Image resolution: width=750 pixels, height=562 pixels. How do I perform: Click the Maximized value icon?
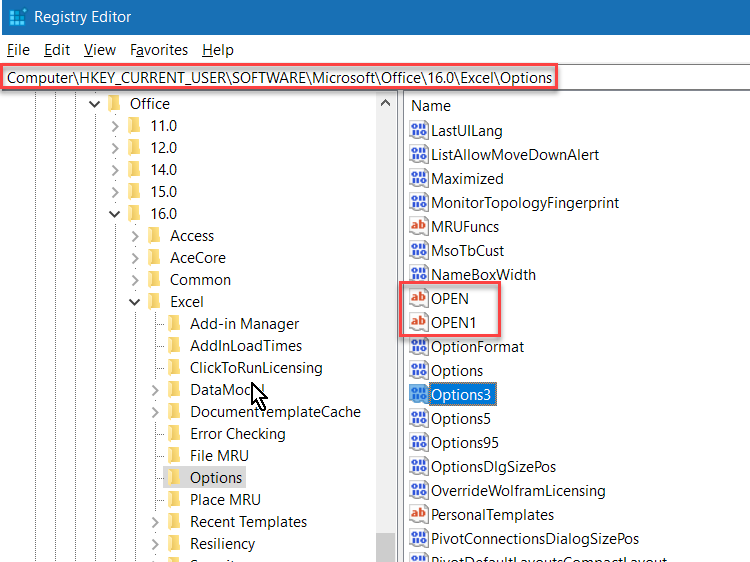tap(419, 178)
